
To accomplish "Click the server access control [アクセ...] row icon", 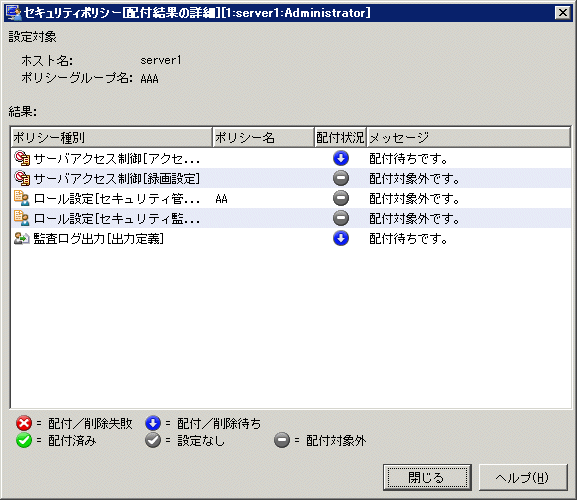I will tap(22, 158).
